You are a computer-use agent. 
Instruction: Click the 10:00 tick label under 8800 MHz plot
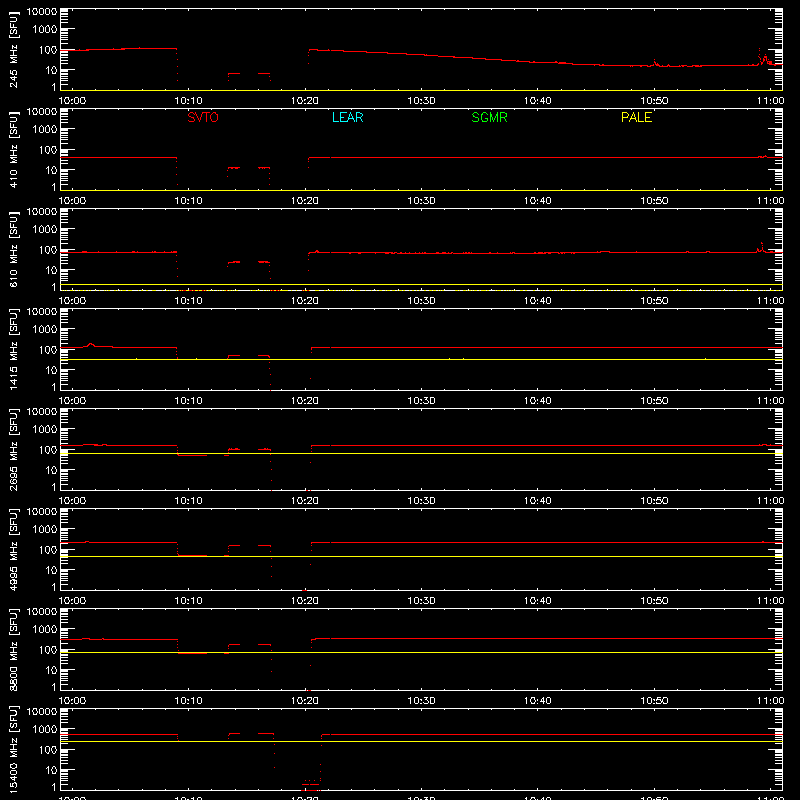tap(72, 701)
